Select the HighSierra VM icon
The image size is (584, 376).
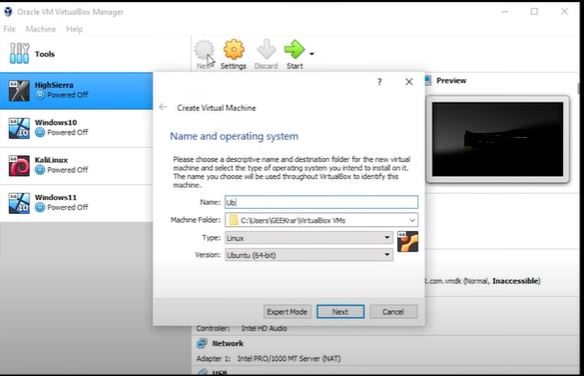(19, 91)
